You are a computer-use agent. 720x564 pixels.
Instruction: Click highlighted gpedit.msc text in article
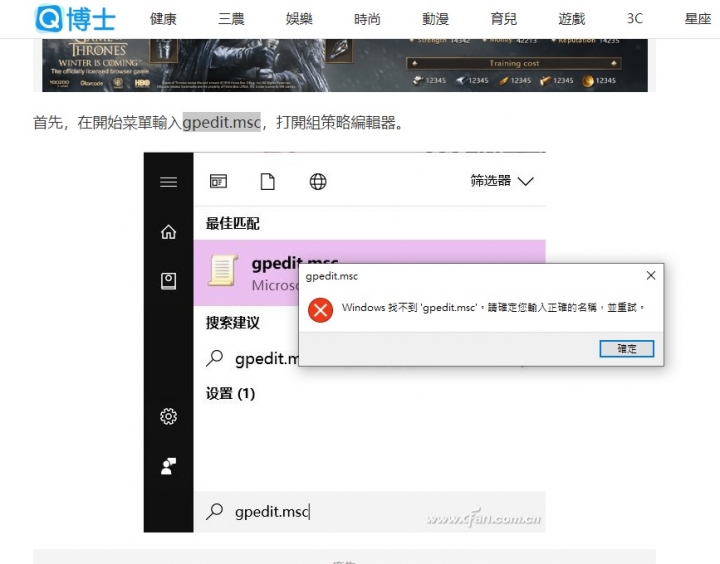pyautogui.click(x=222, y=122)
